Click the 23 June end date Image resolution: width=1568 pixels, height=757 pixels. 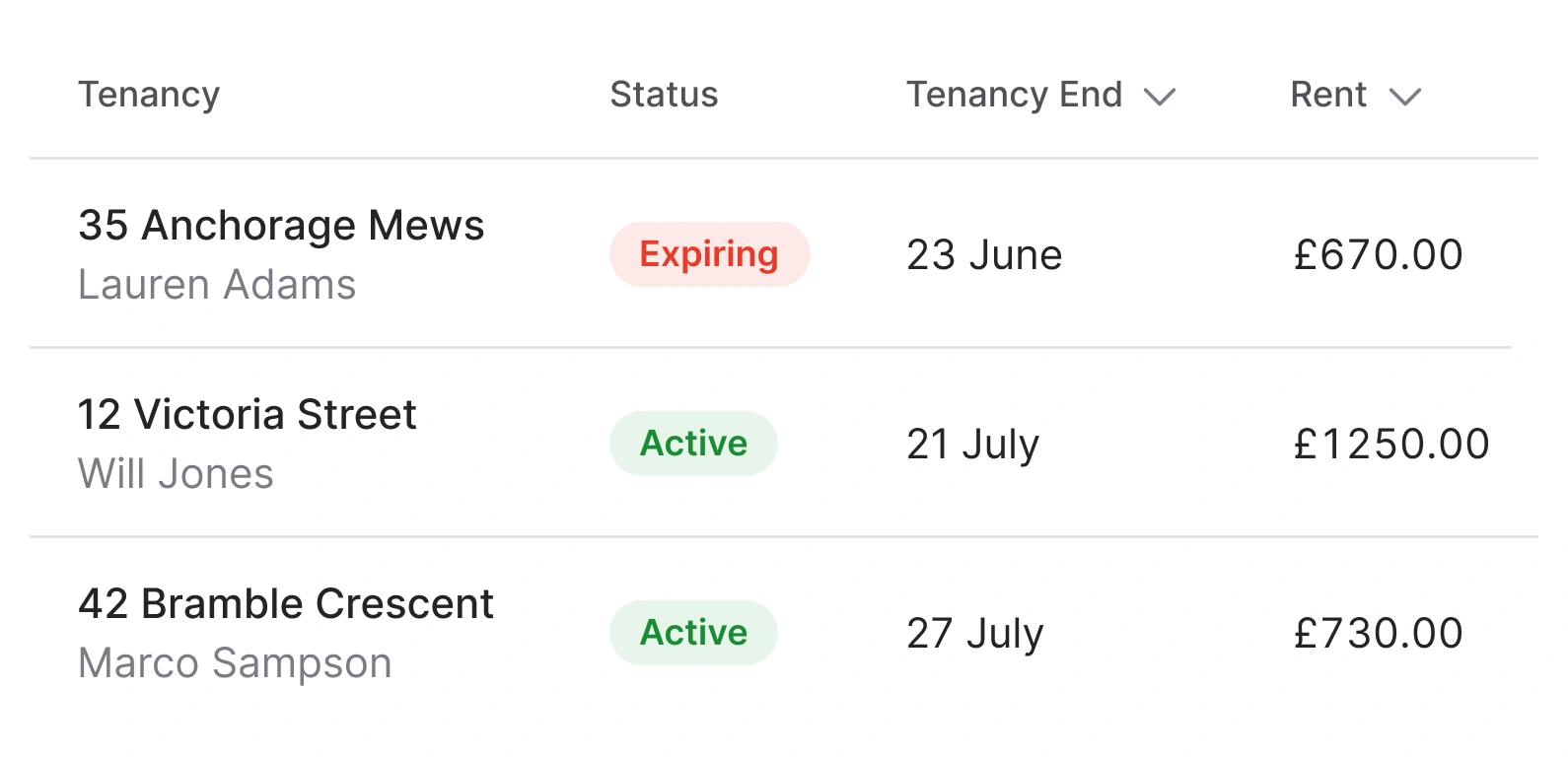pos(984,255)
